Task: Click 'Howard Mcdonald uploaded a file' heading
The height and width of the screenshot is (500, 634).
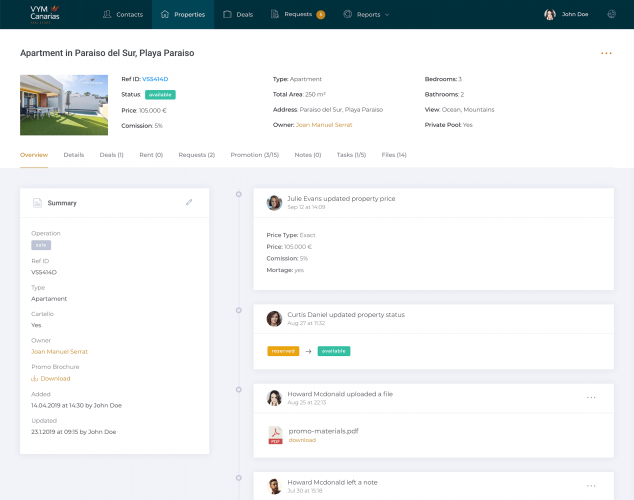Action: click(x=340, y=394)
